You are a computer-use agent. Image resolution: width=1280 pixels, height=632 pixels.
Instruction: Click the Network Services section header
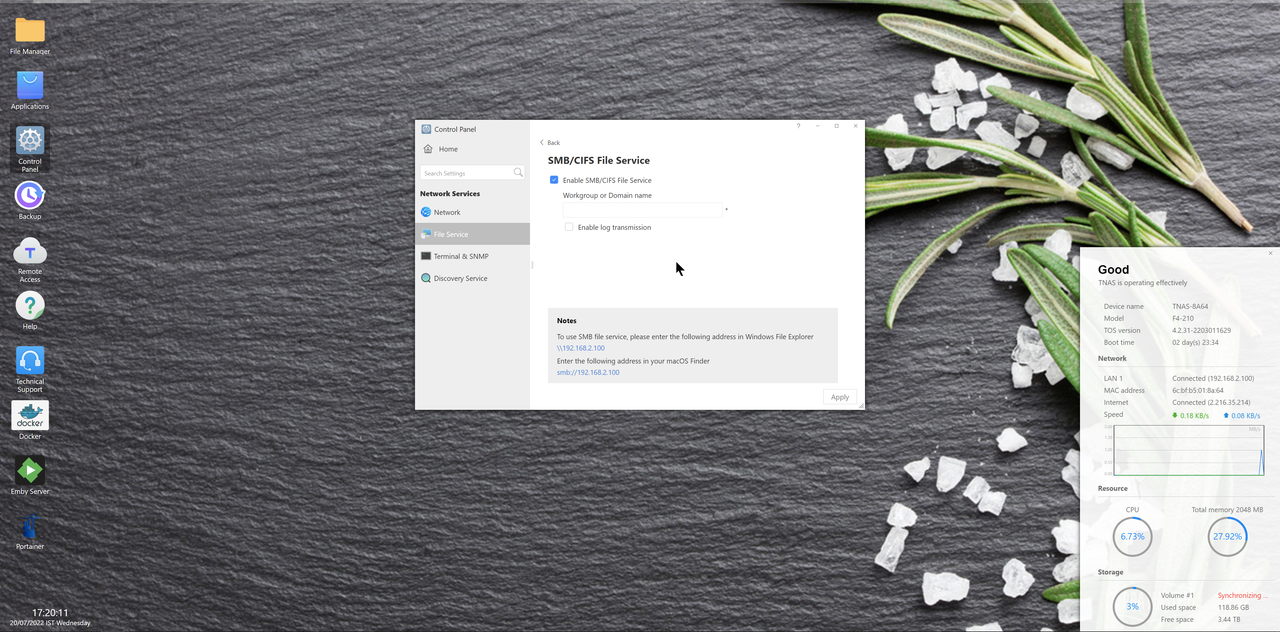(450, 193)
